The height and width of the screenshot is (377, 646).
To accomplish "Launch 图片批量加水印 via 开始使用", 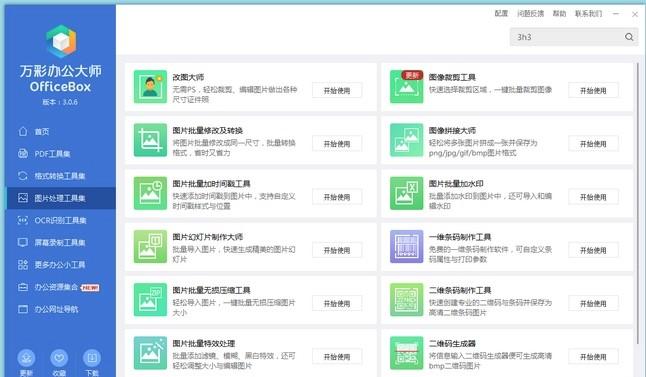I will (x=593, y=197).
